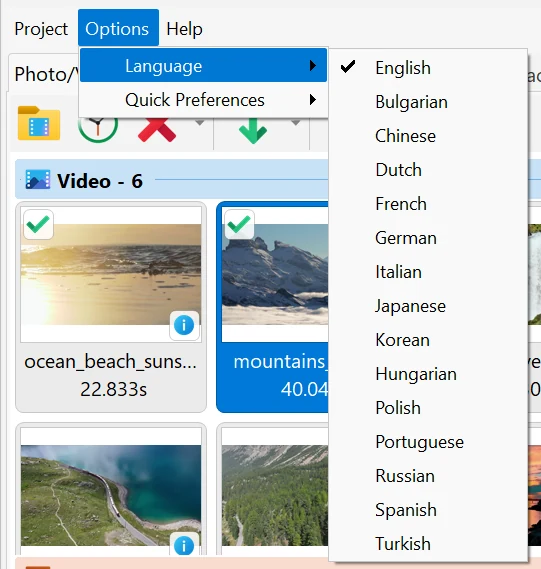Click the green down arrow icon

(253, 130)
